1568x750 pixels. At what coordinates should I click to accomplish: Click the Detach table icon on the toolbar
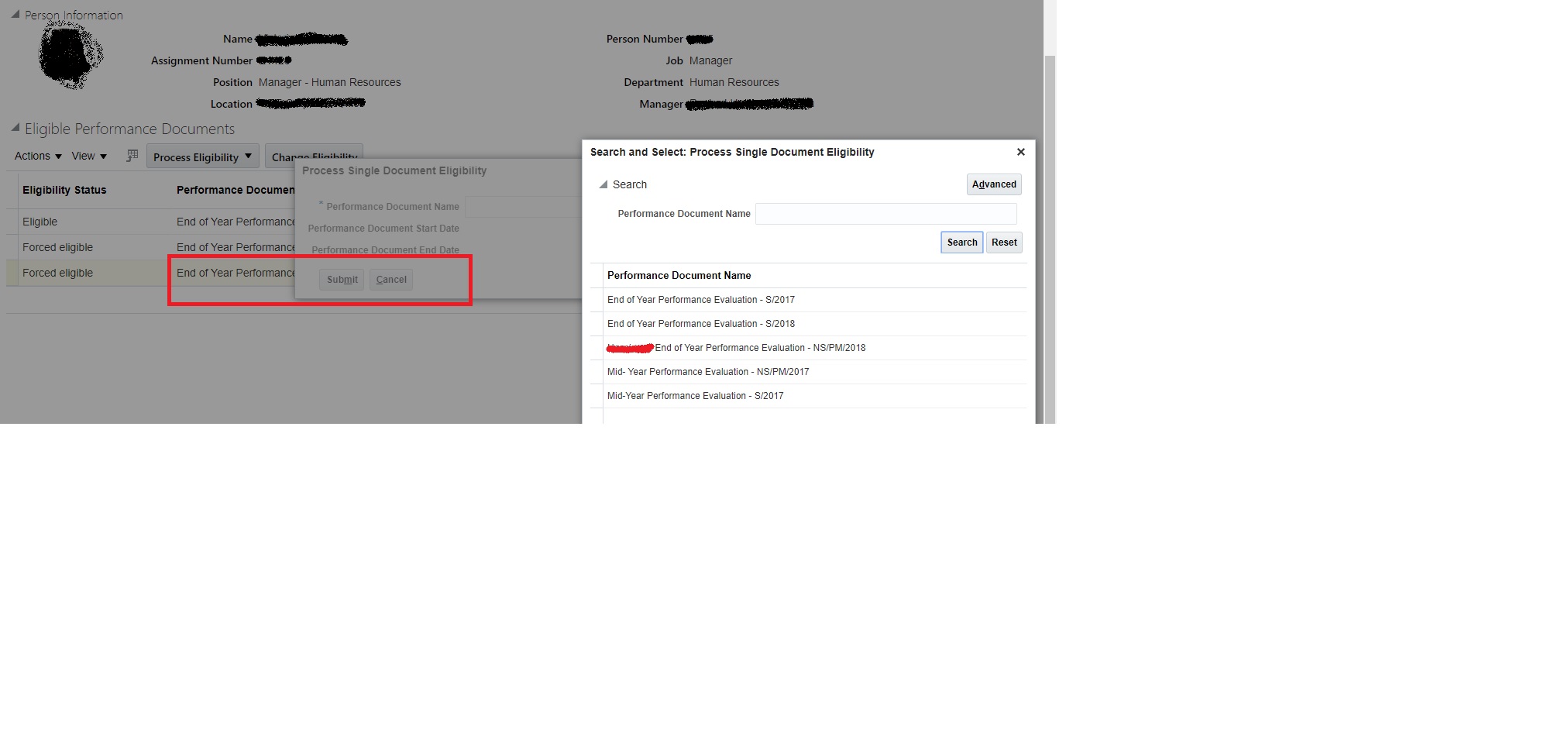coord(131,155)
